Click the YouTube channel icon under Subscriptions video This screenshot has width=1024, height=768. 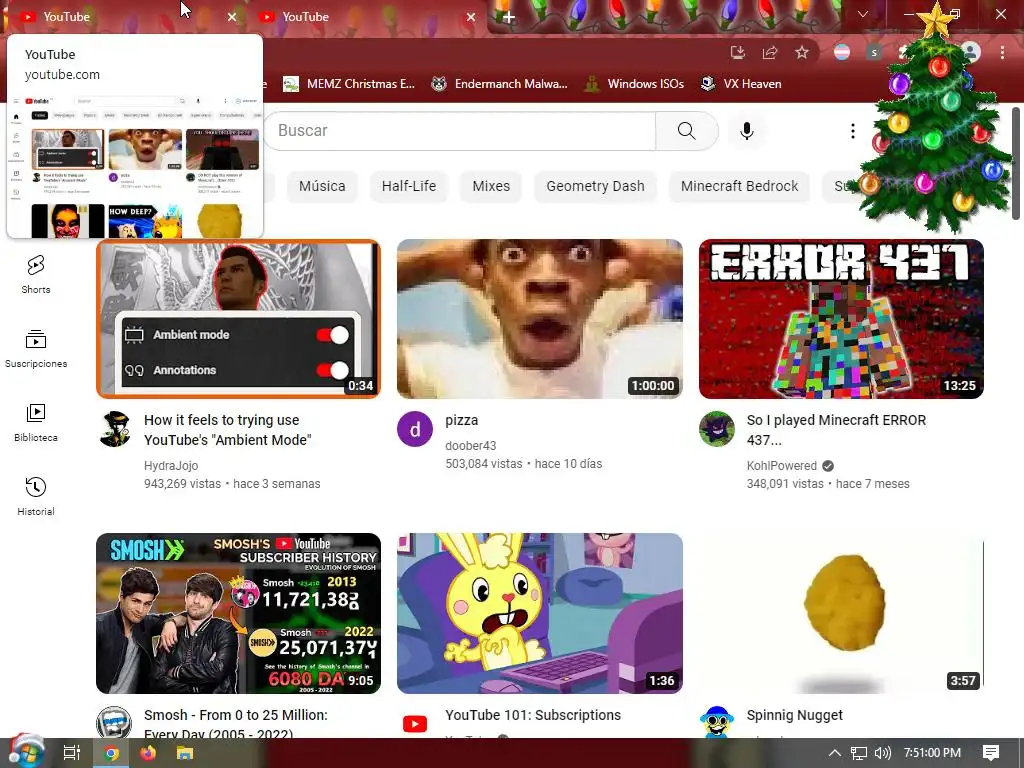(x=415, y=723)
